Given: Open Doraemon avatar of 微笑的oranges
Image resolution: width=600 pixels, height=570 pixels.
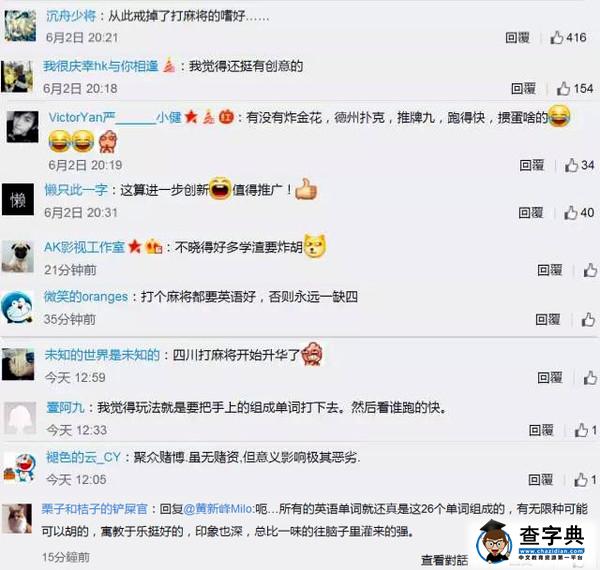Looking at the screenshot, I should [x=17, y=307].
